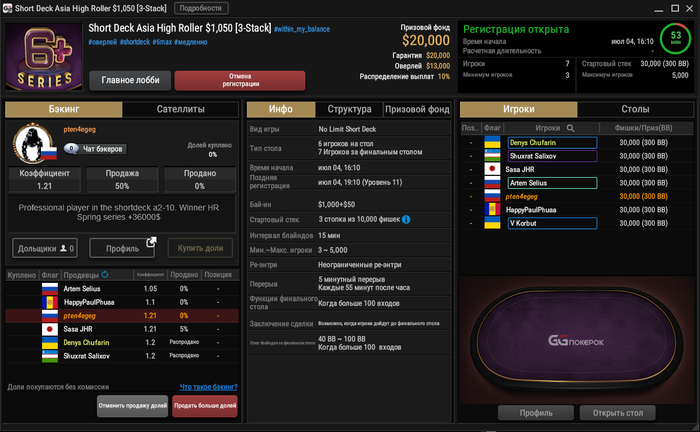Open the Призовой фонд tab
The height and width of the screenshot is (432, 700).
click(417, 109)
